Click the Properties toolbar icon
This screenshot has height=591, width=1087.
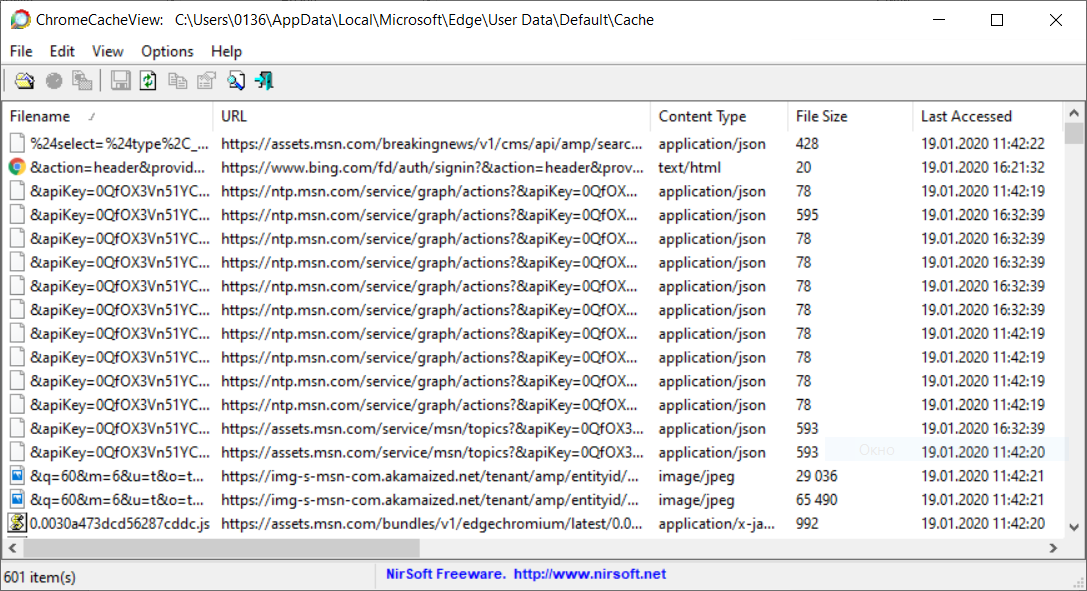[206, 80]
